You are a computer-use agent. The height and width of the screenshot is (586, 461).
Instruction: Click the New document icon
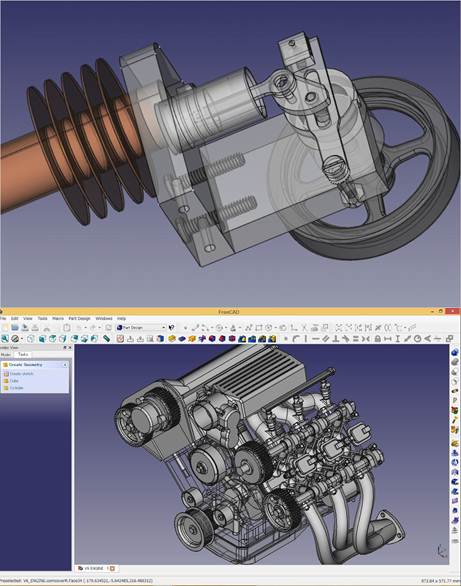[5, 327]
